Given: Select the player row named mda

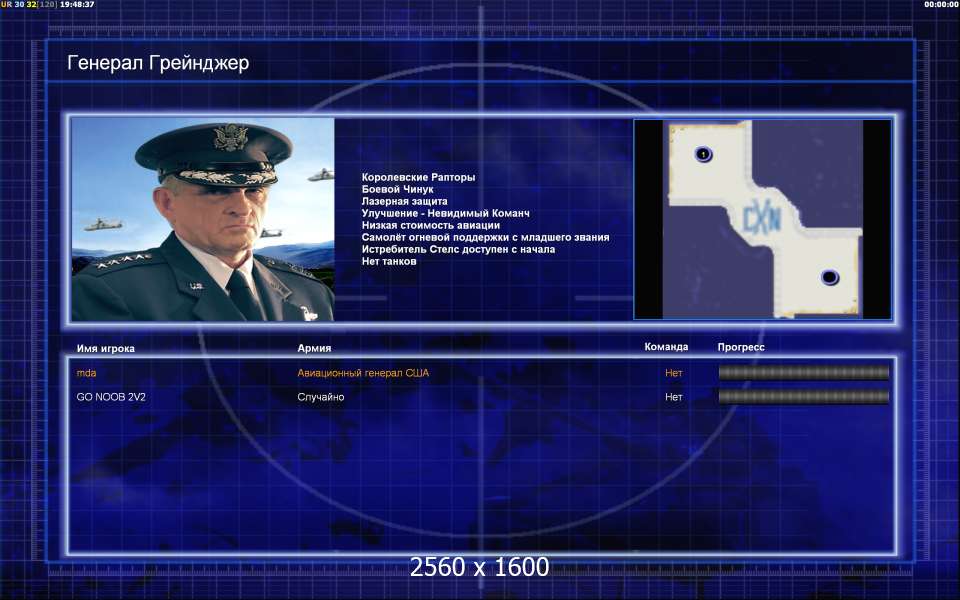Looking at the screenshot, I should [482, 373].
